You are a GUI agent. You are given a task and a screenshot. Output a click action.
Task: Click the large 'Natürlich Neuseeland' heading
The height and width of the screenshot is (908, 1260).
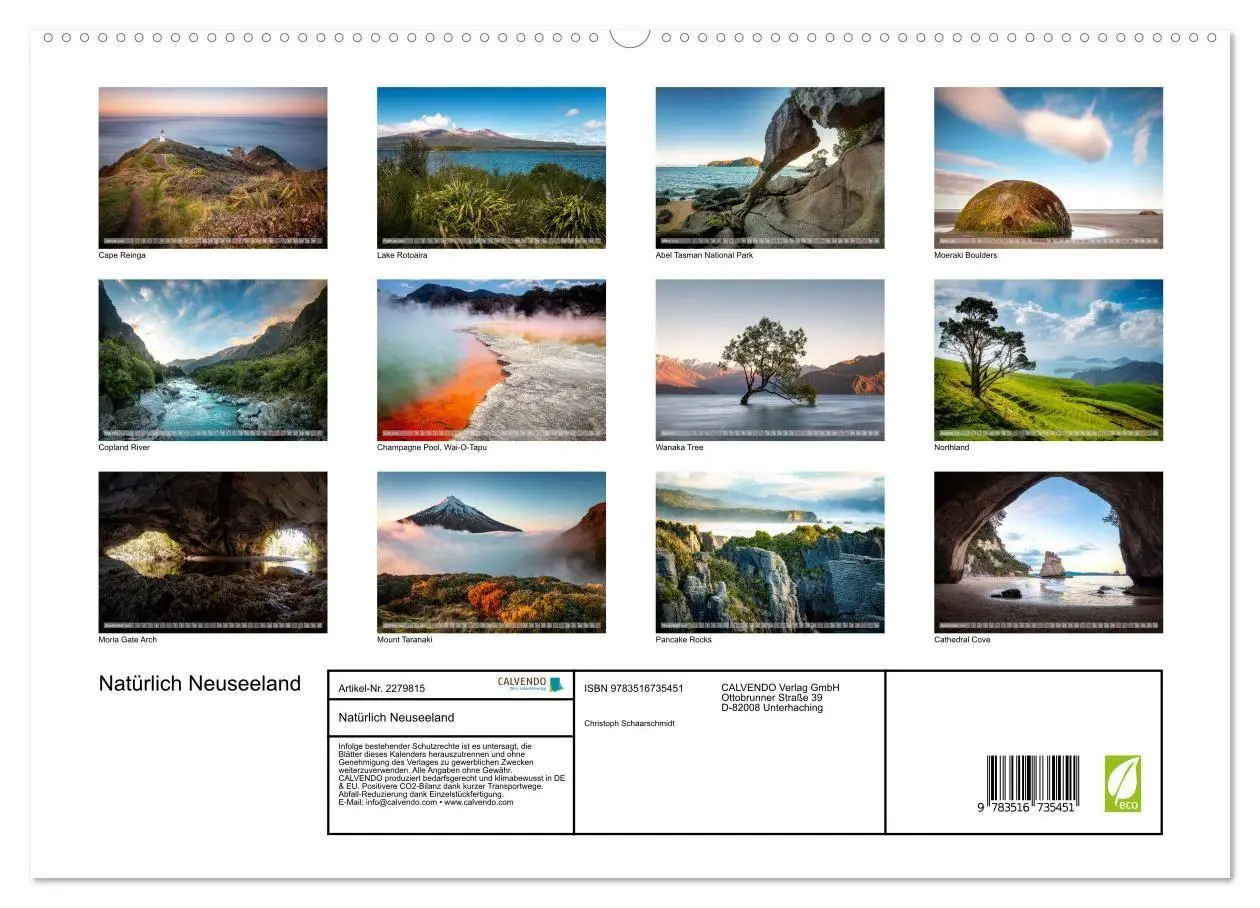pos(200,684)
